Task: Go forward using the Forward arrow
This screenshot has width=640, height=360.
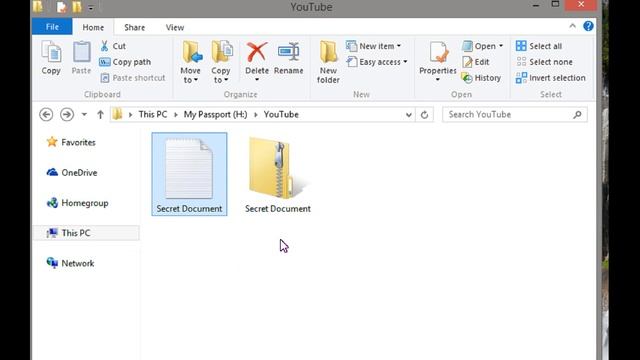Action: tap(67, 115)
